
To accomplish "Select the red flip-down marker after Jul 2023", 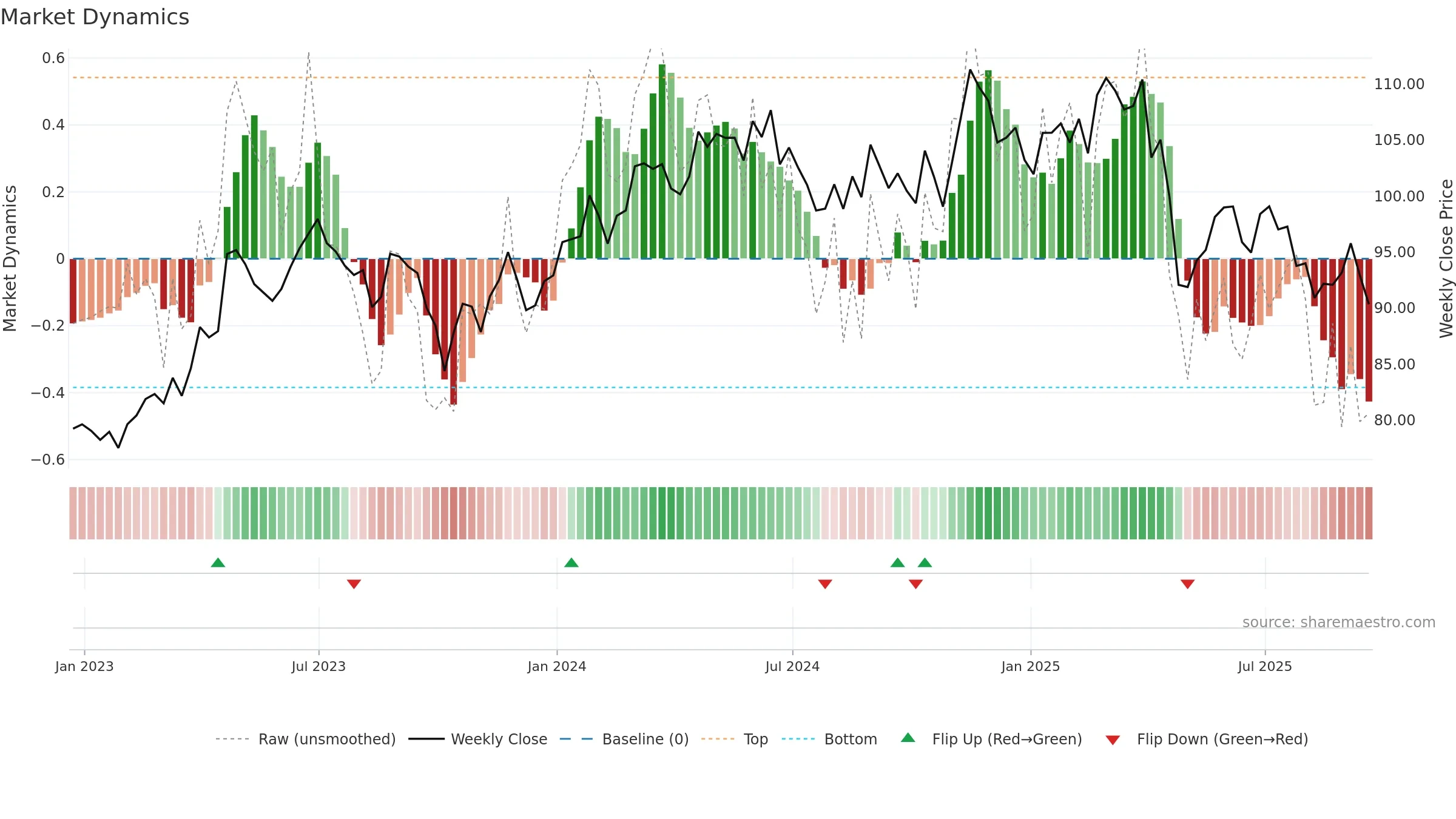I will point(354,584).
